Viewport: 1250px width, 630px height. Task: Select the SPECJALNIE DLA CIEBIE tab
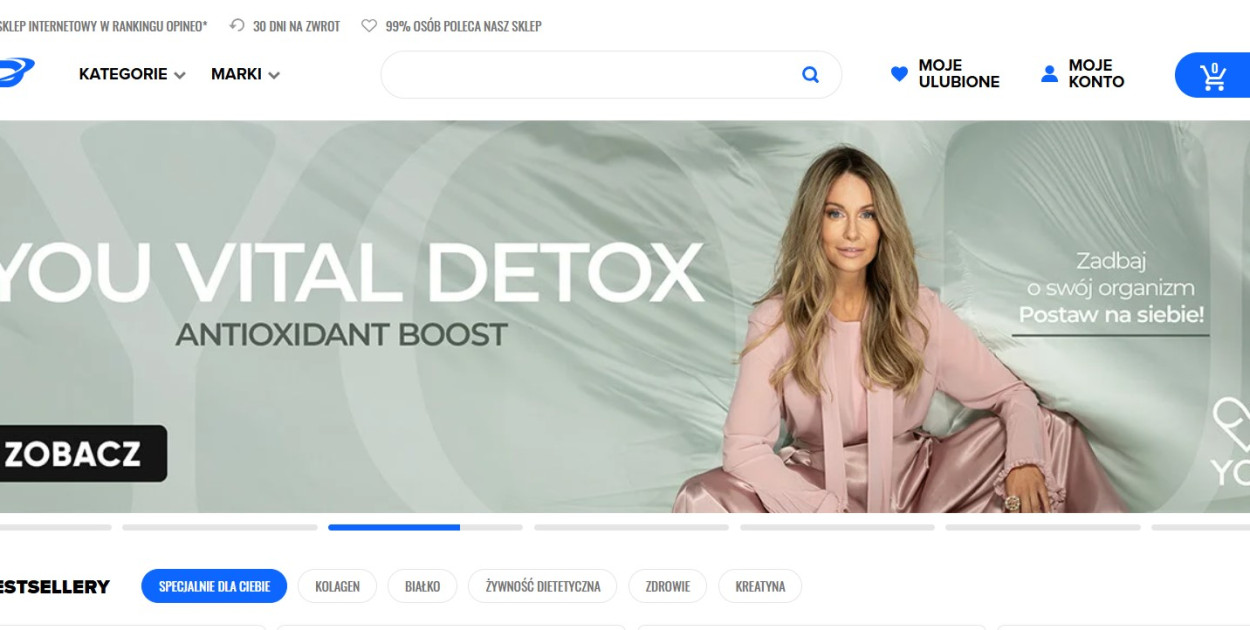[x=214, y=586]
